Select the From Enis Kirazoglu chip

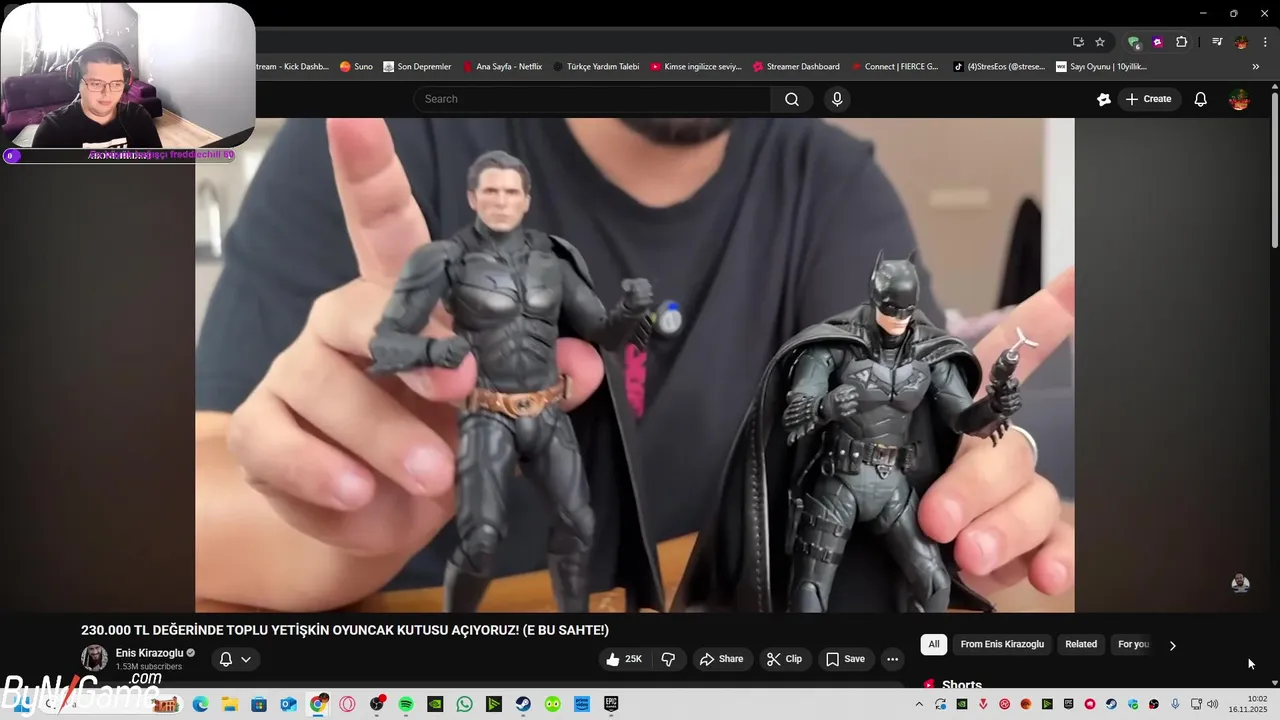(1002, 644)
